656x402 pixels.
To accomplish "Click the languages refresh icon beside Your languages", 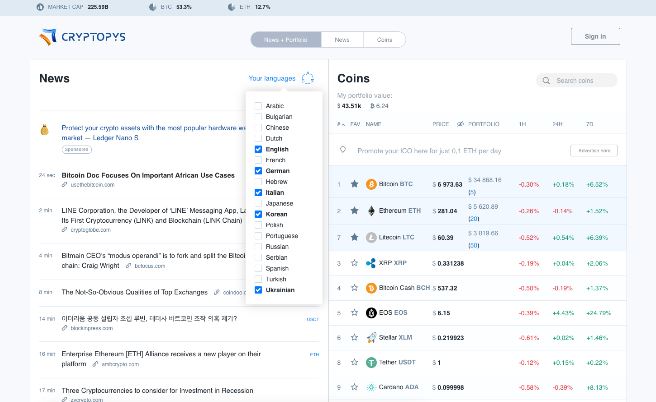I will coord(308,78).
